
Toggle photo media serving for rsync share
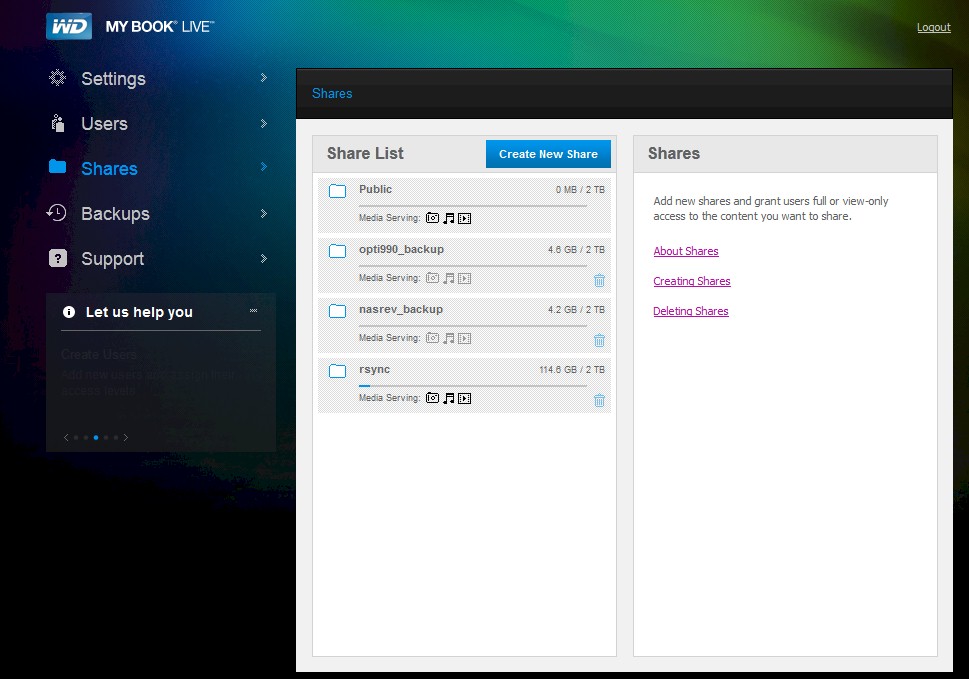tap(433, 398)
